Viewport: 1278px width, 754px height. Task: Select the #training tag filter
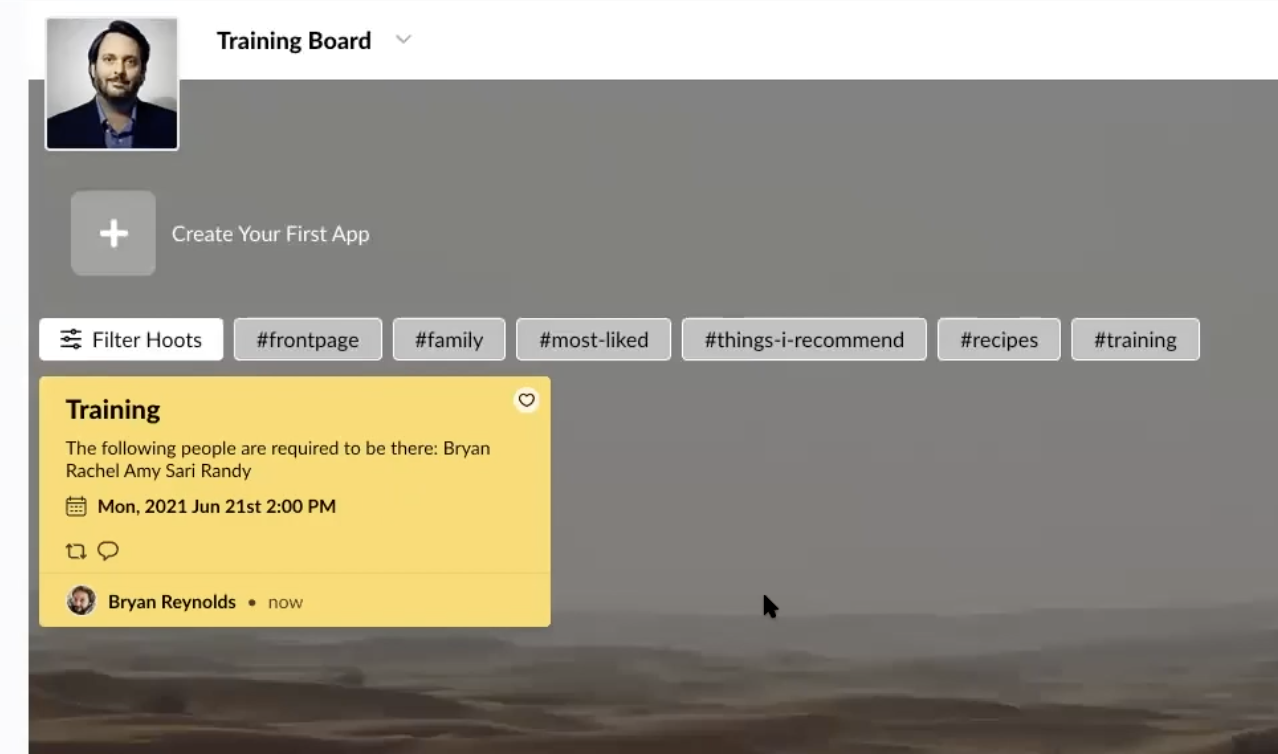(1134, 340)
